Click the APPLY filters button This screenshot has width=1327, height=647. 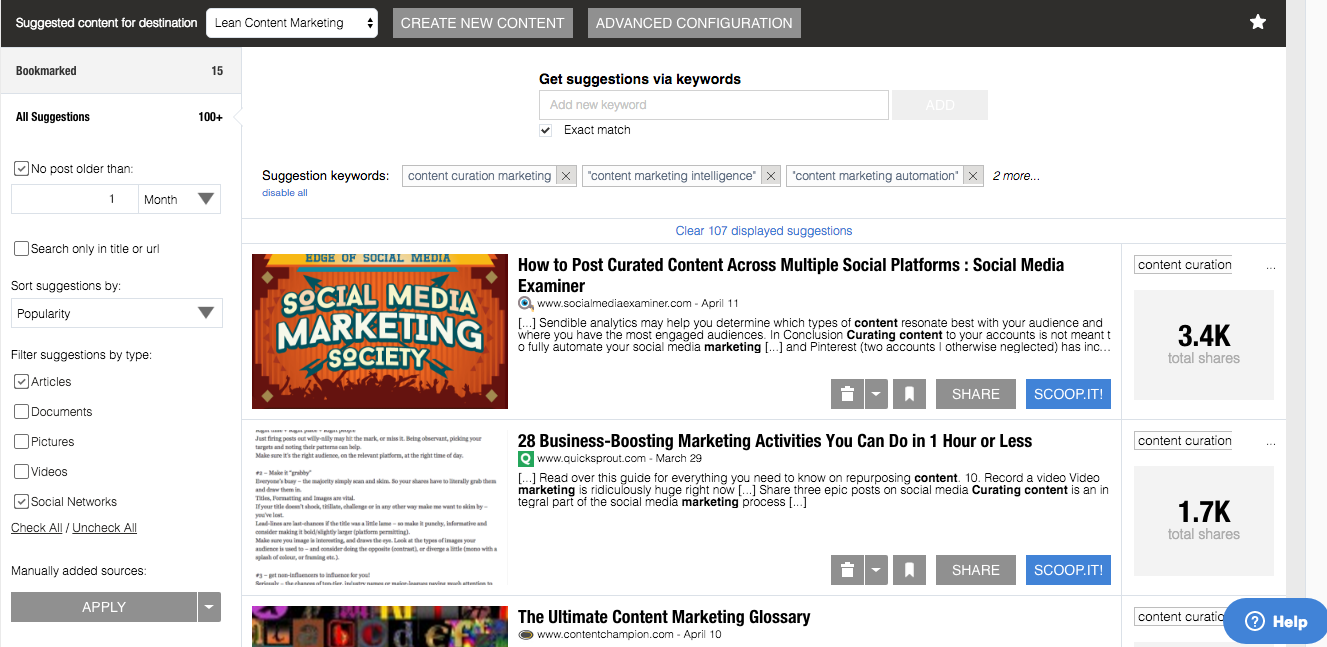(x=104, y=607)
